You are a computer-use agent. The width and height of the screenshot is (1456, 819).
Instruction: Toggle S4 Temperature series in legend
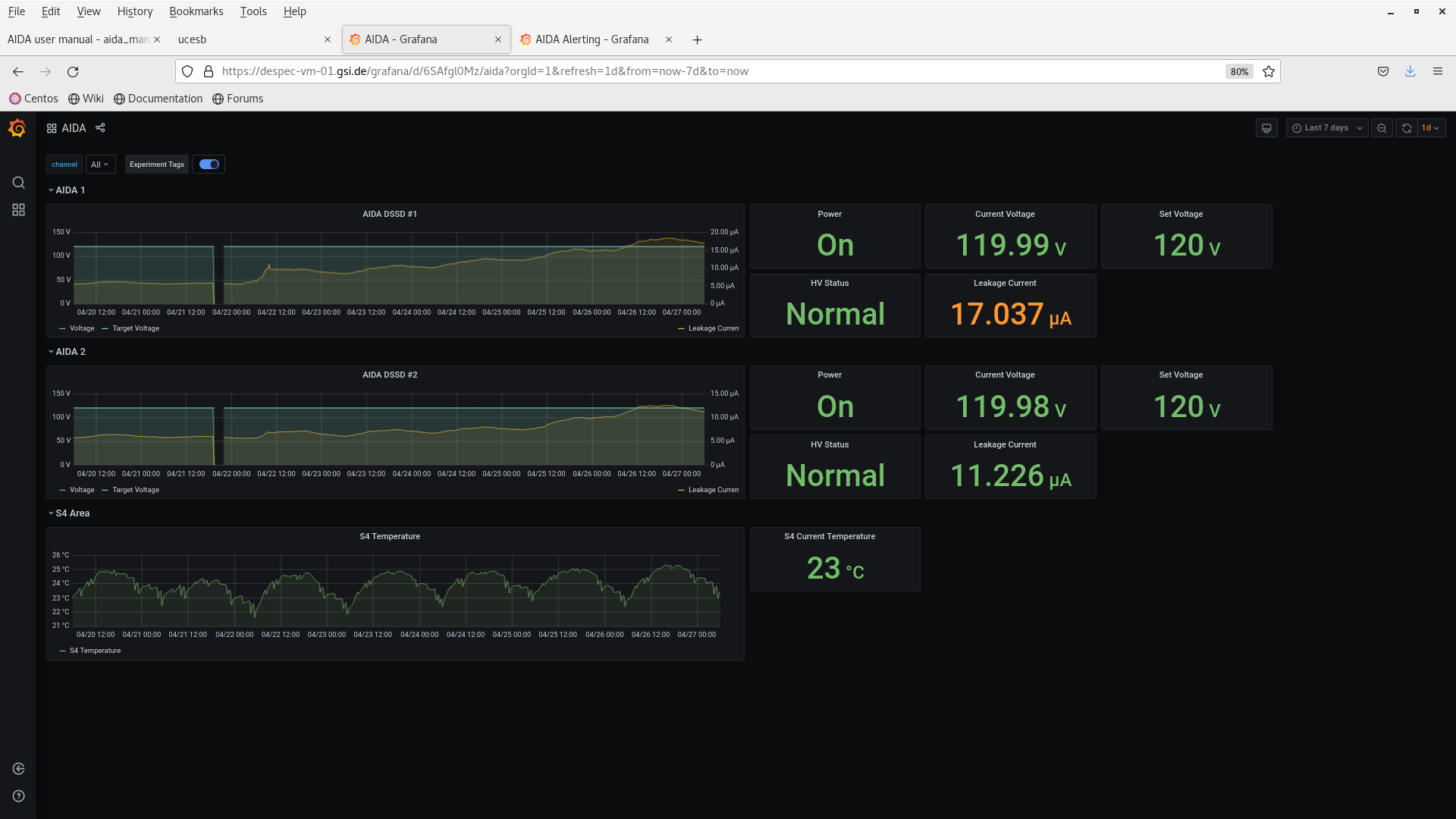(95, 651)
